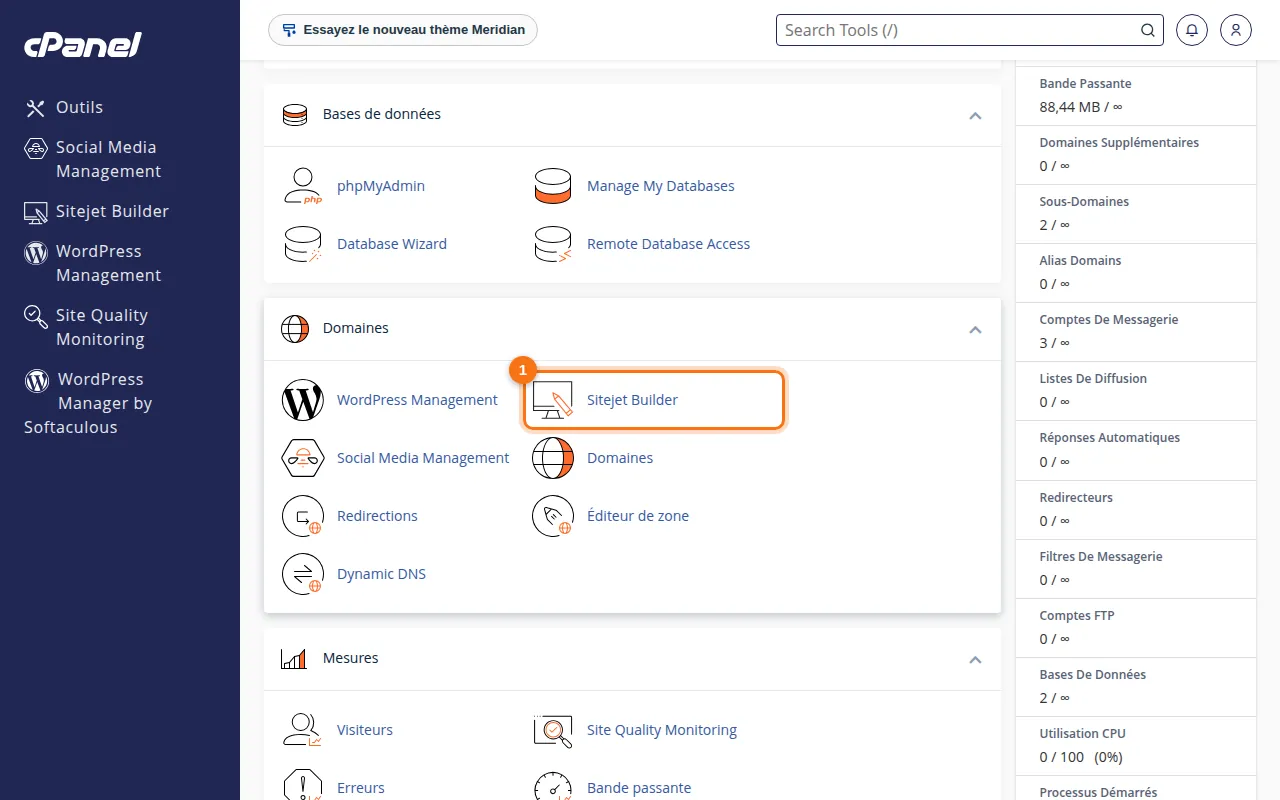Screen dimensions: 1280x800
Task: Click the Remote Database Access icon
Action: (552, 244)
